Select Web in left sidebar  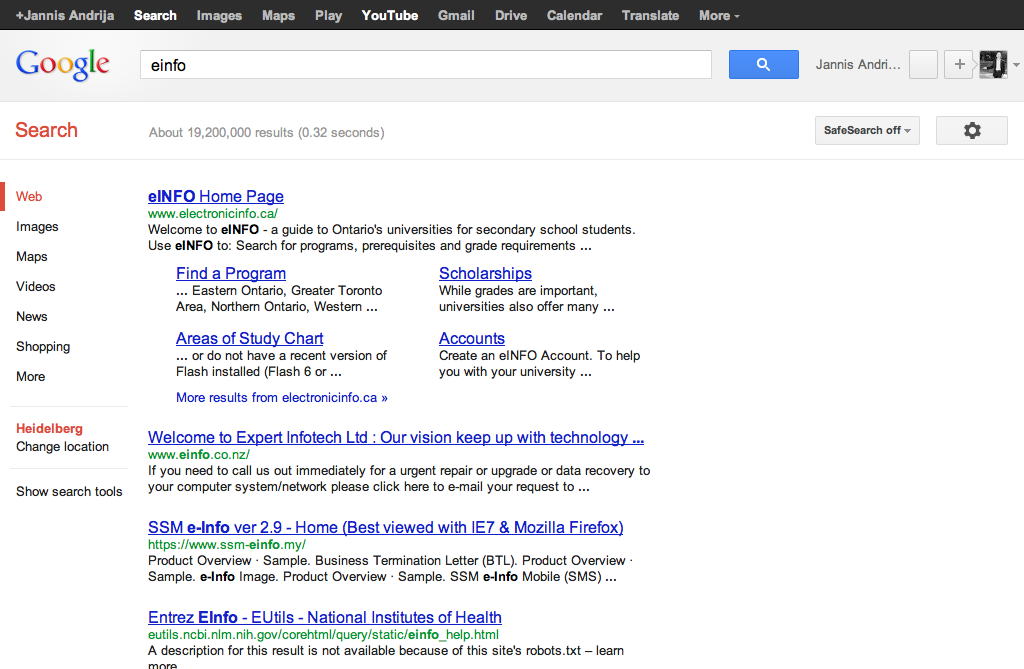coord(29,196)
